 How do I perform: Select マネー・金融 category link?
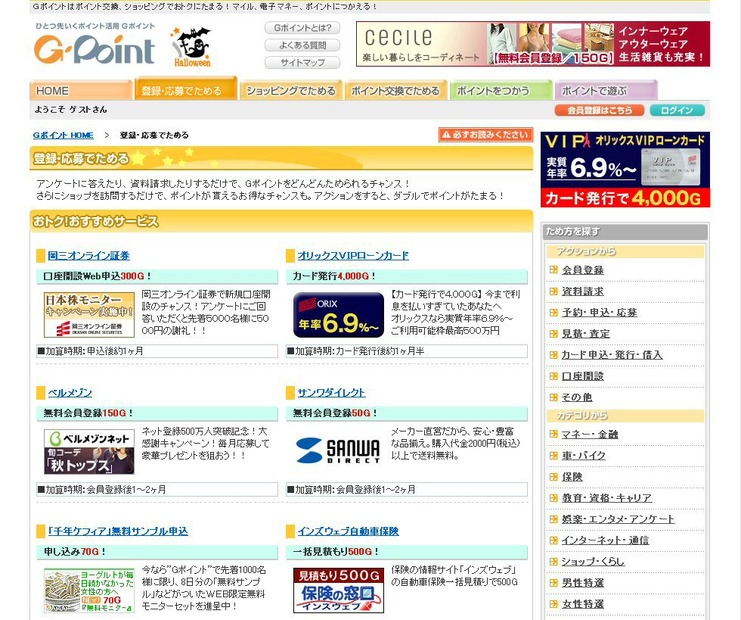point(589,434)
